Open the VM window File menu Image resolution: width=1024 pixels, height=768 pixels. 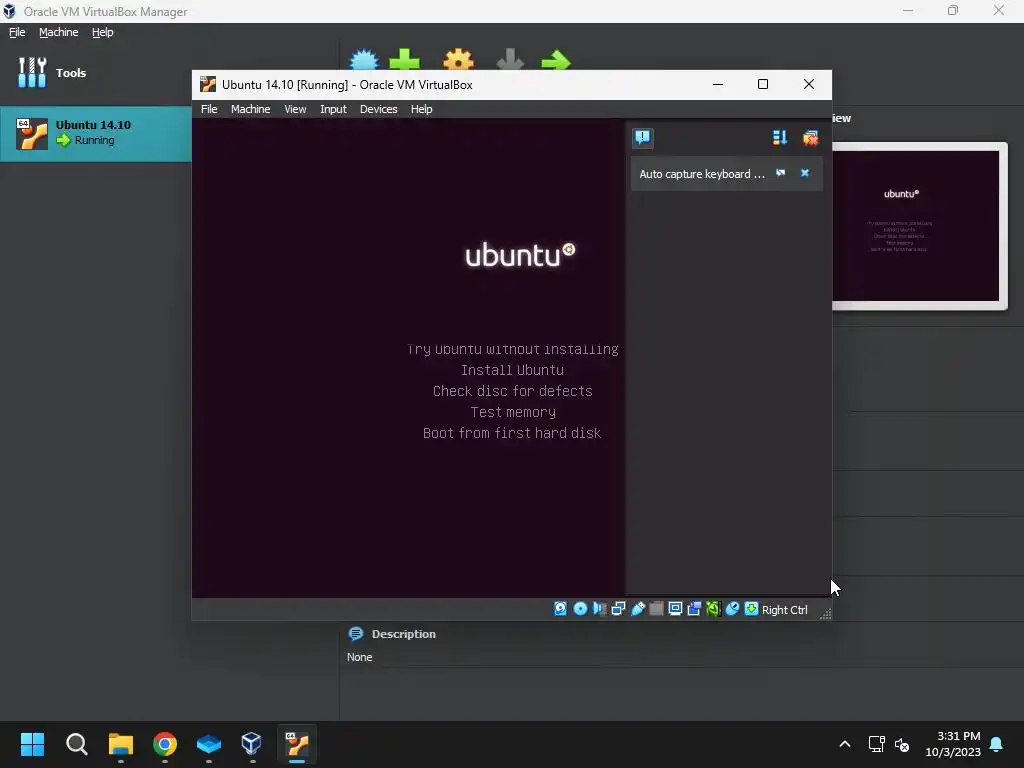click(x=209, y=109)
